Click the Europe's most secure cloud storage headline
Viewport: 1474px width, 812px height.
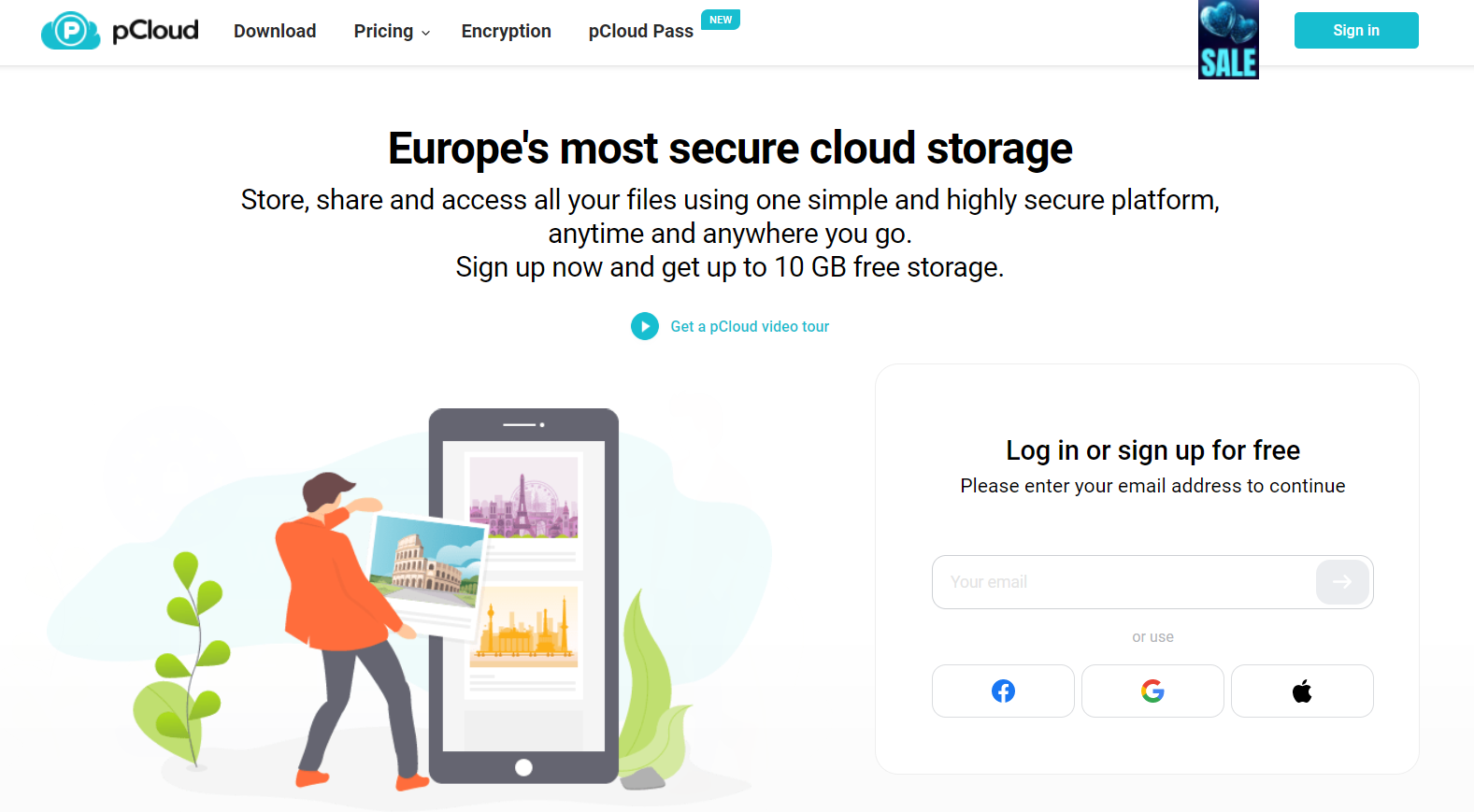730,148
